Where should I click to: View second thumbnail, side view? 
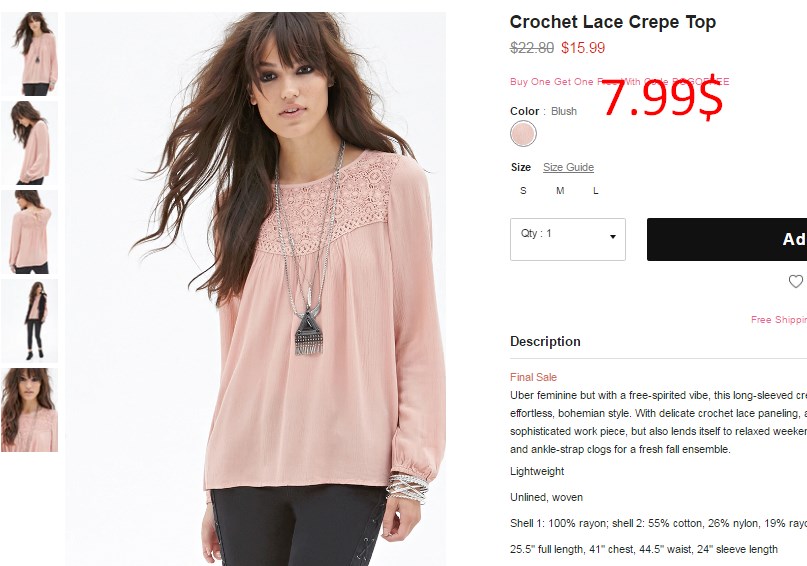pyautogui.click(x=29, y=143)
